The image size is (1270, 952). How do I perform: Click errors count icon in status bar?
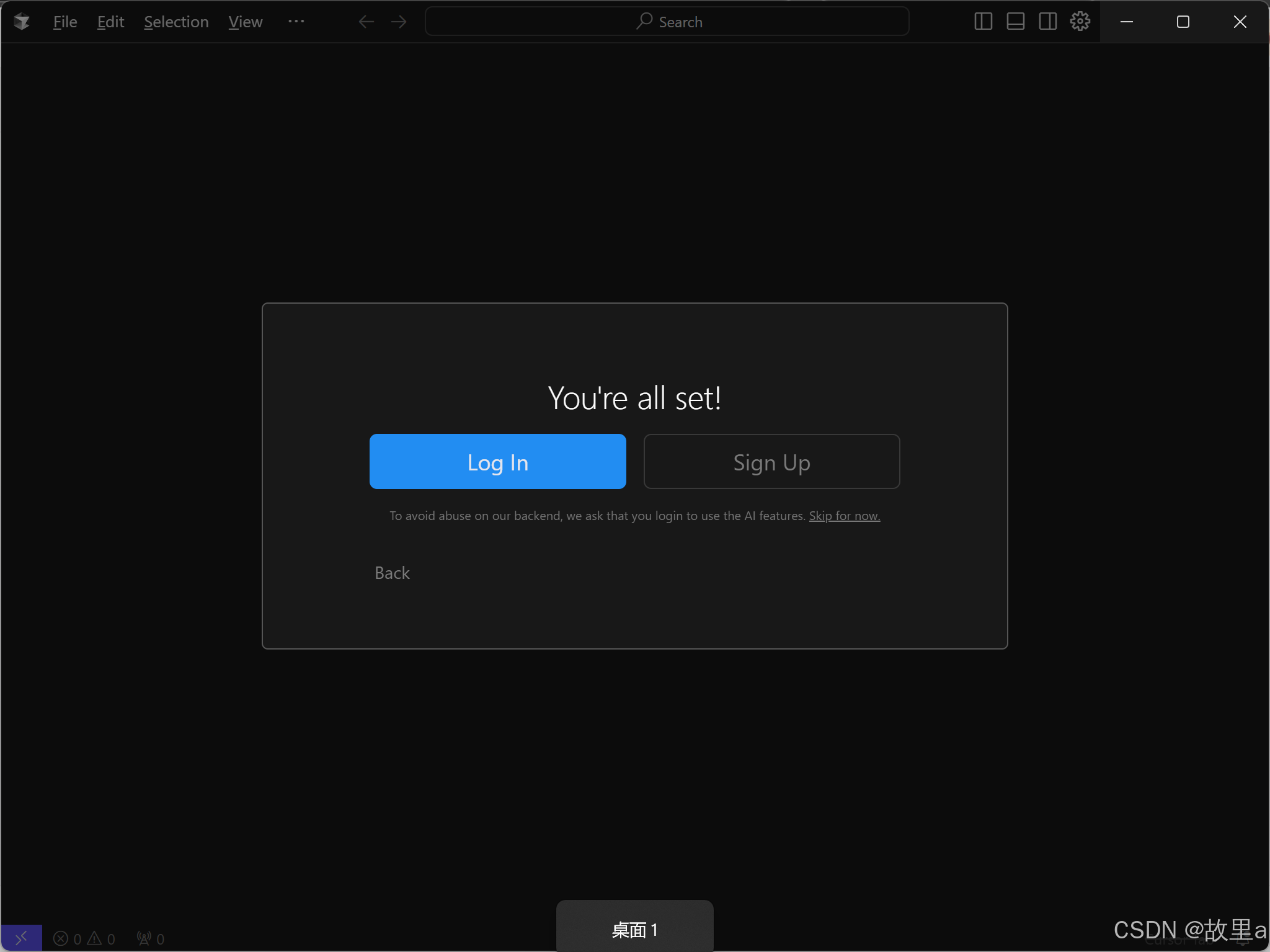tap(61, 938)
